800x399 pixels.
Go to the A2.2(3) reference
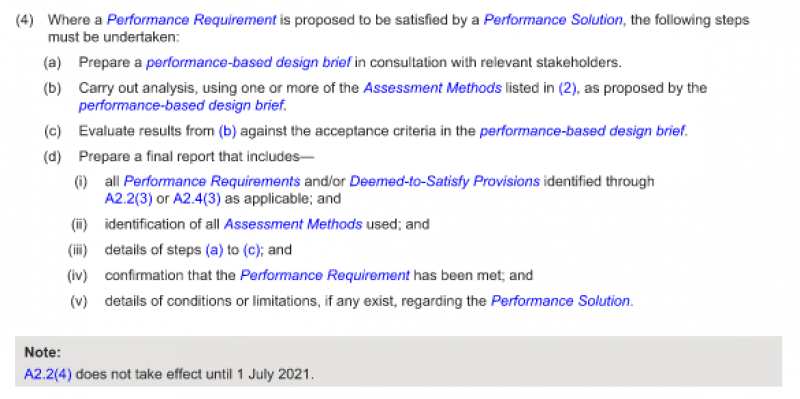pyautogui.click(x=128, y=199)
